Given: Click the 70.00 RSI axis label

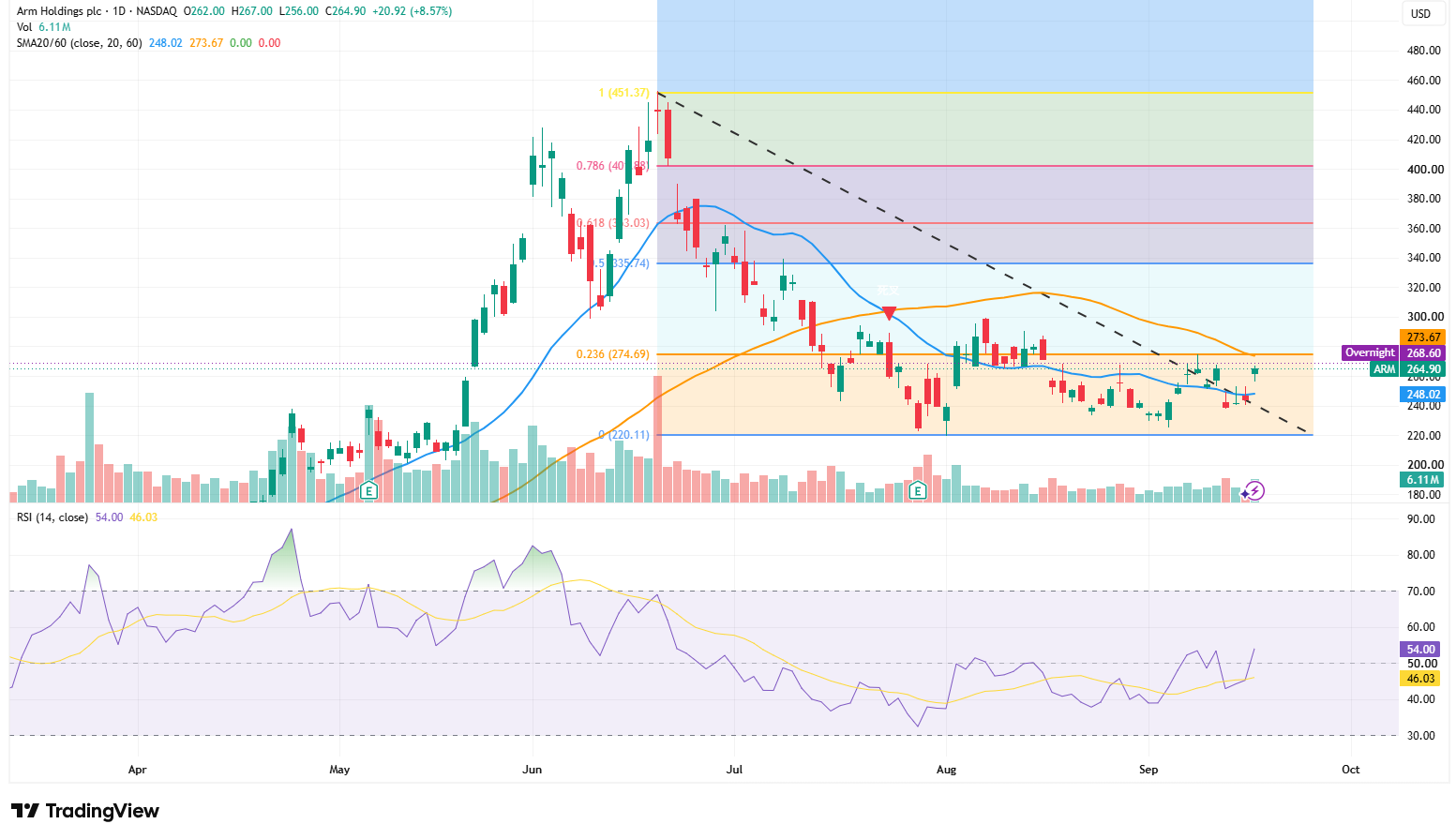Looking at the screenshot, I should 1421,592.
